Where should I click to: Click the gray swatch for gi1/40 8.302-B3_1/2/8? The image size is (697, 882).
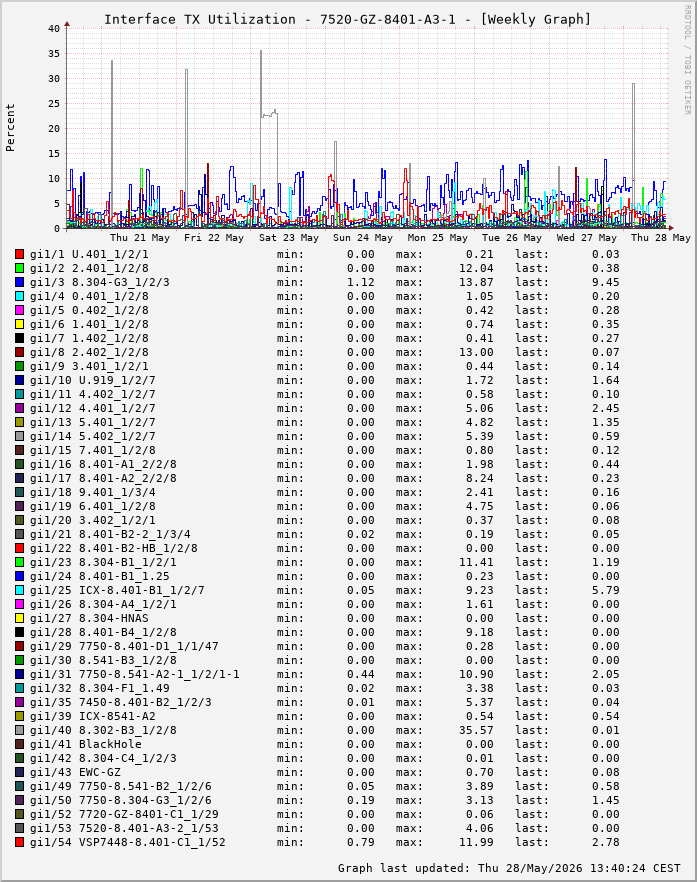point(20,730)
